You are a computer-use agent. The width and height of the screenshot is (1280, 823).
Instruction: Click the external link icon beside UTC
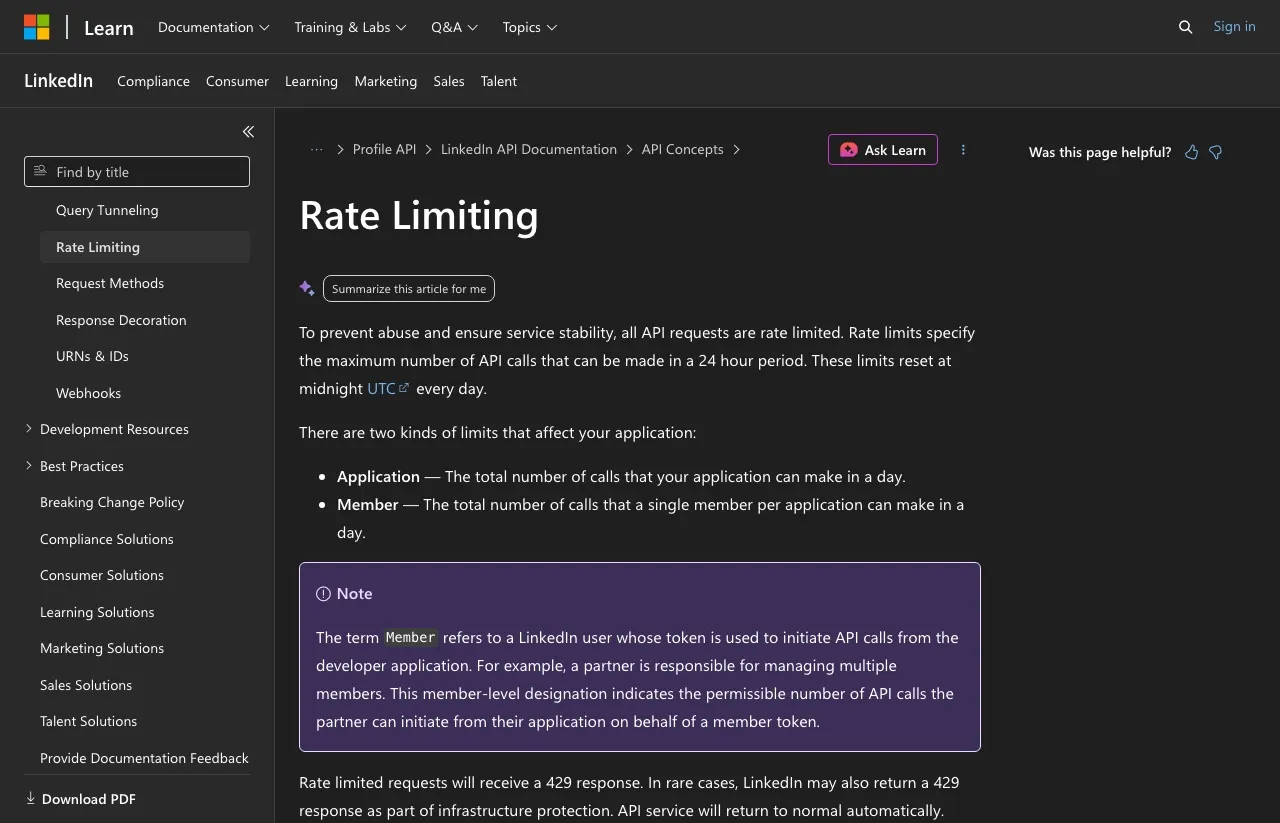pyautogui.click(x=404, y=388)
